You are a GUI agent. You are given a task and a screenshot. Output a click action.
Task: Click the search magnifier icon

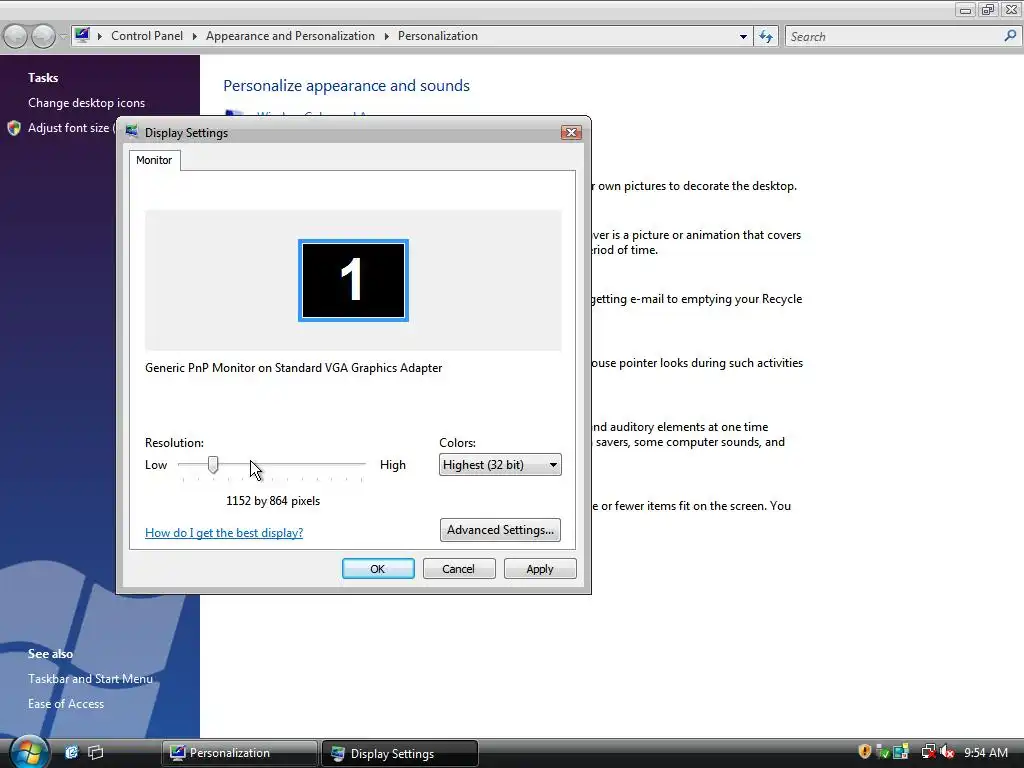tap(1010, 36)
